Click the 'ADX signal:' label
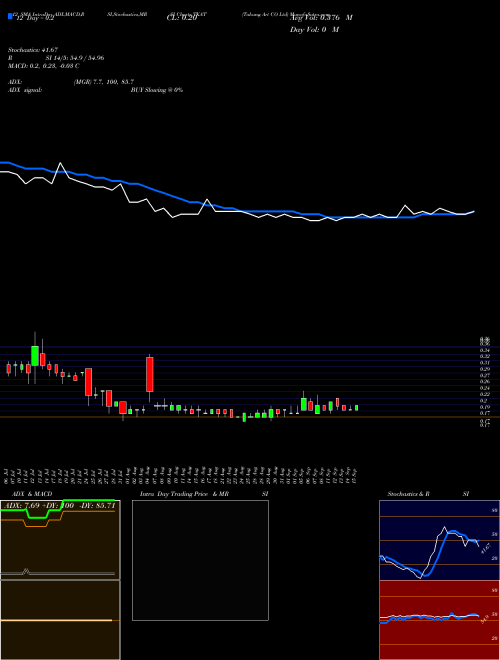This screenshot has width=500, height=660. tap(24, 90)
